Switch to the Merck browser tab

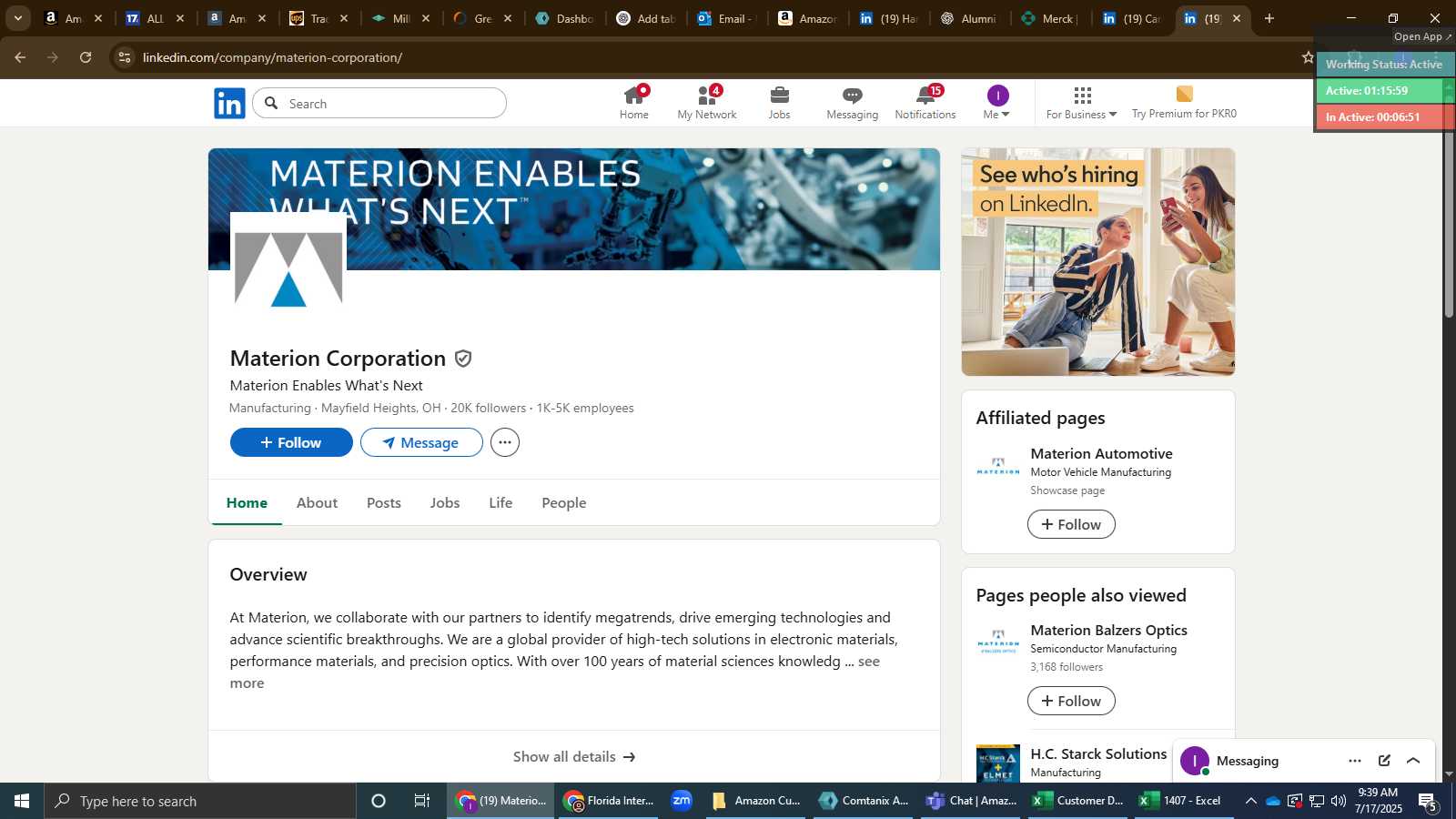coord(1049,18)
